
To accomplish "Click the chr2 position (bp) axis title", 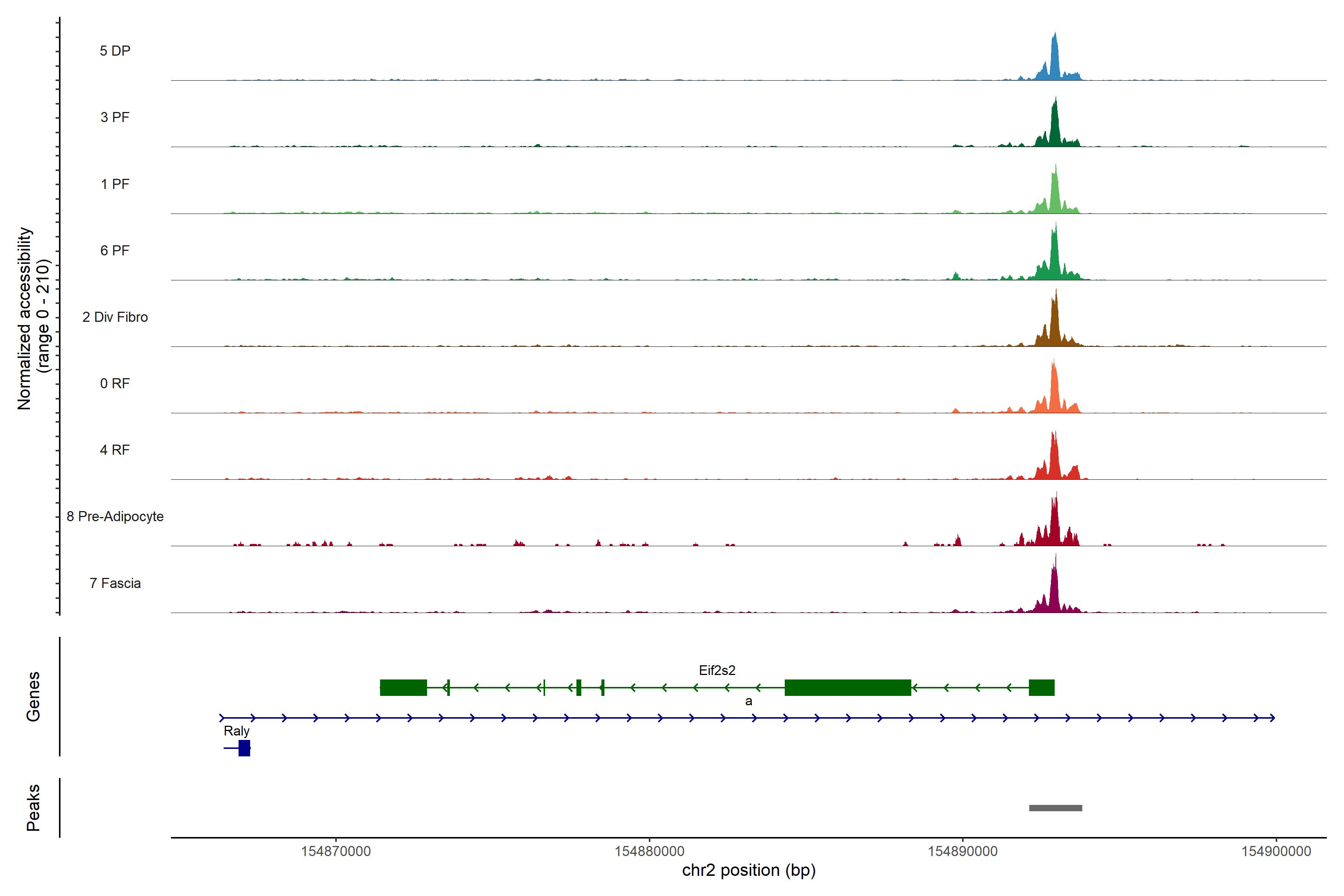I will click(749, 870).
